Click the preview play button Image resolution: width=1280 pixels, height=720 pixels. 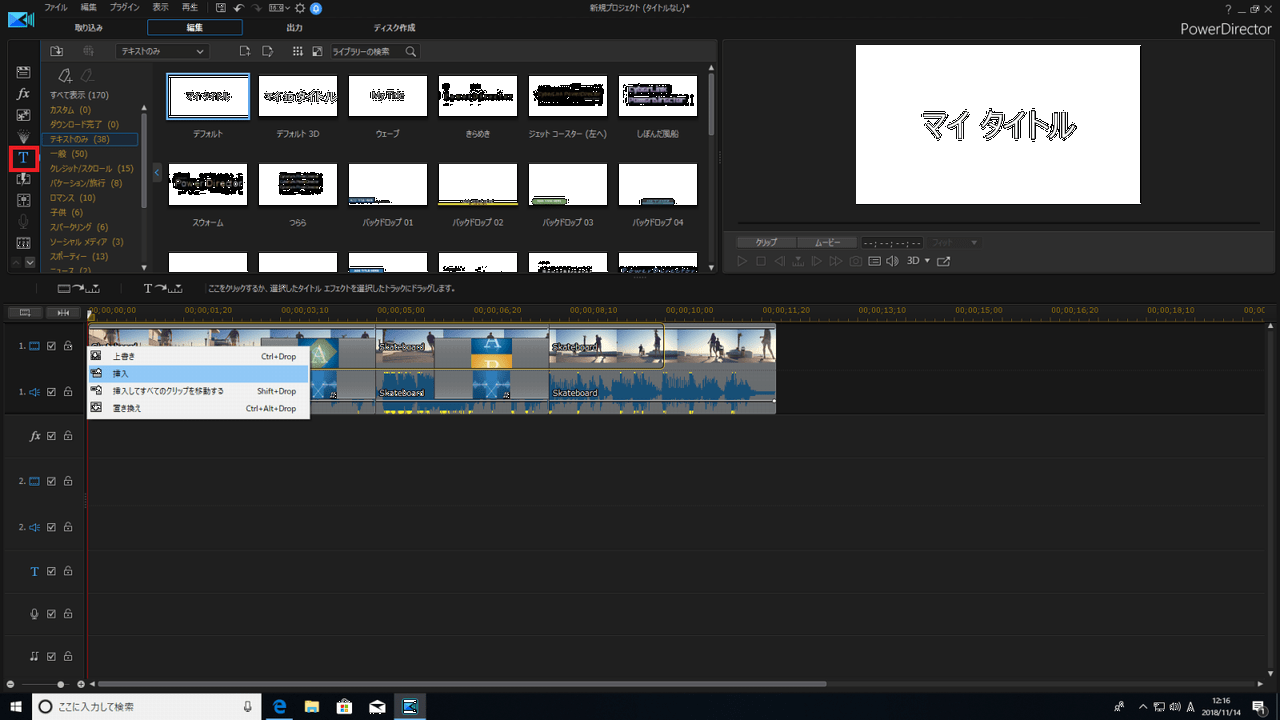[x=742, y=261]
